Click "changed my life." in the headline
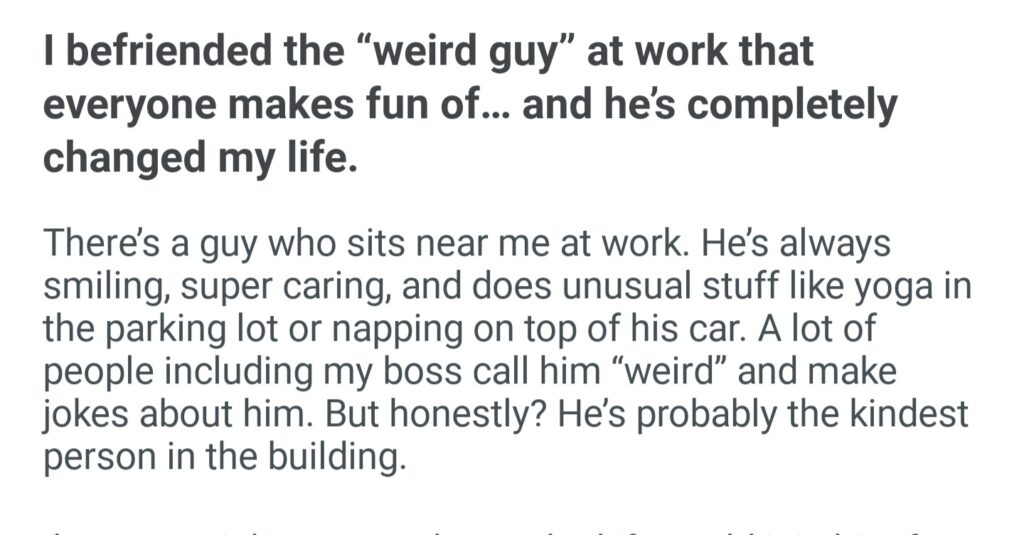The width and height of the screenshot is (1024, 535). (x=200, y=157)
